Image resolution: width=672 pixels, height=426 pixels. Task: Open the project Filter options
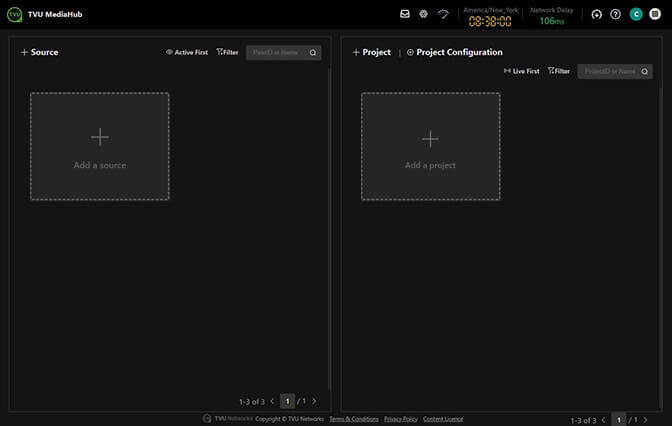pyautogui.click(x=558, y=71)
